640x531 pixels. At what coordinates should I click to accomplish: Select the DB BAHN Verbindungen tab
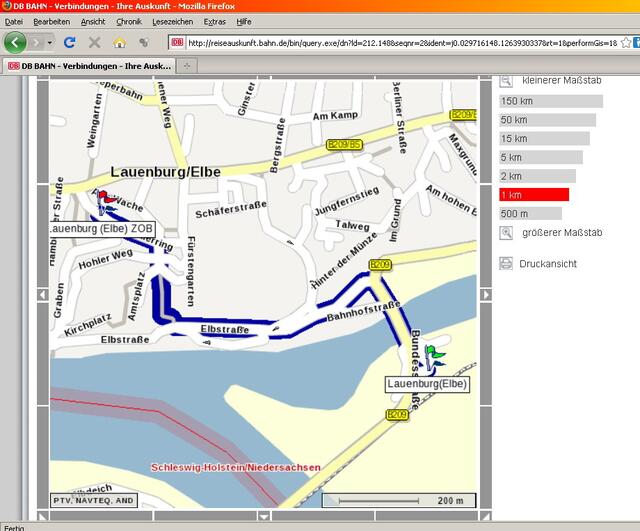coord(89,66)
